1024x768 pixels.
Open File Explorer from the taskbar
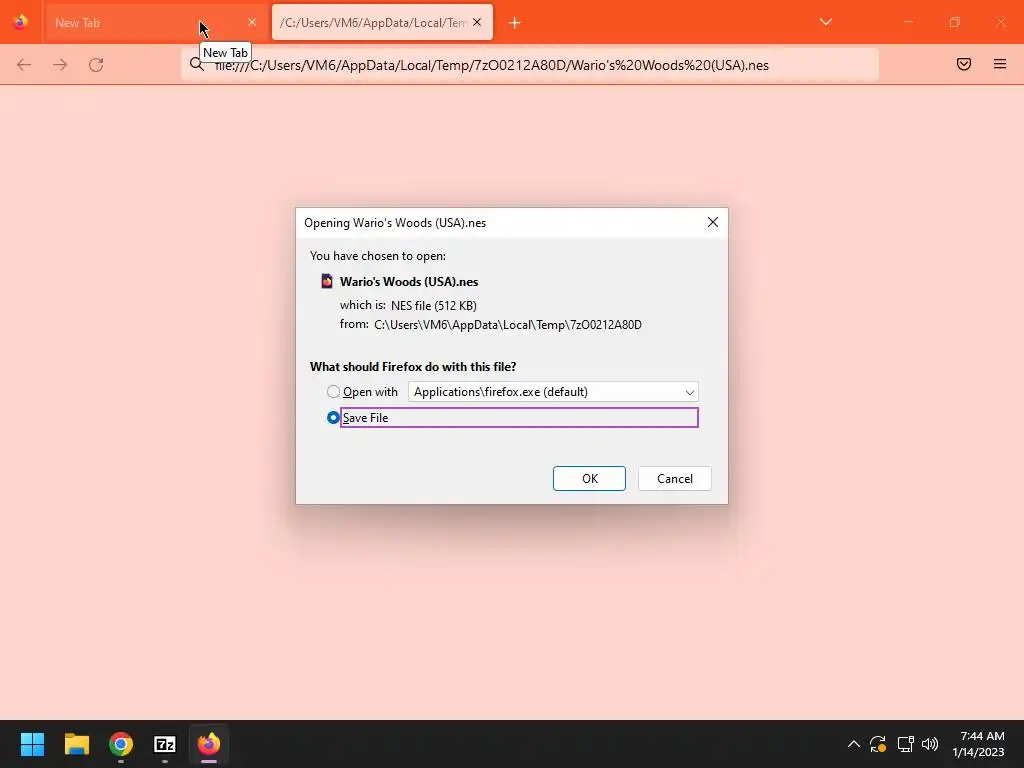pos(76,744)
